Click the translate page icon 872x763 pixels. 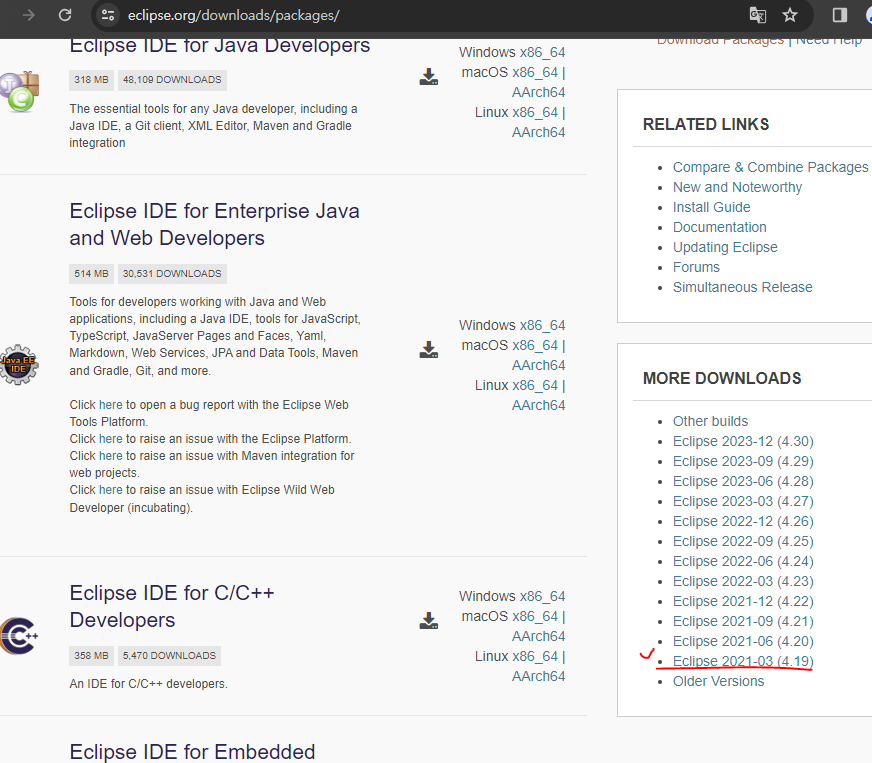pos(758,15)
